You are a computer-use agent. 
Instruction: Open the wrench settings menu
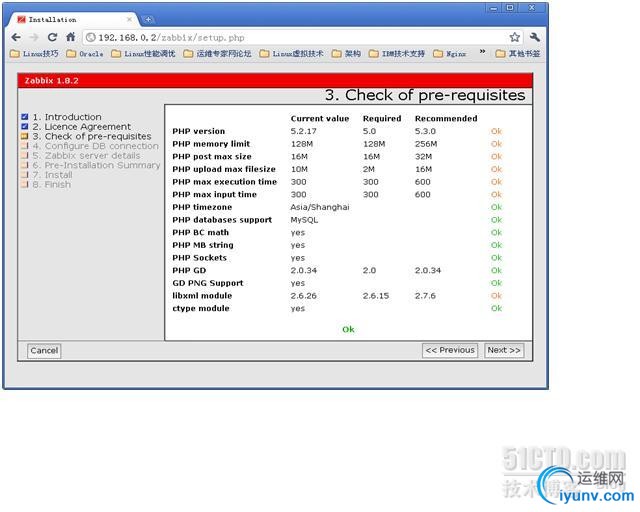534,37
